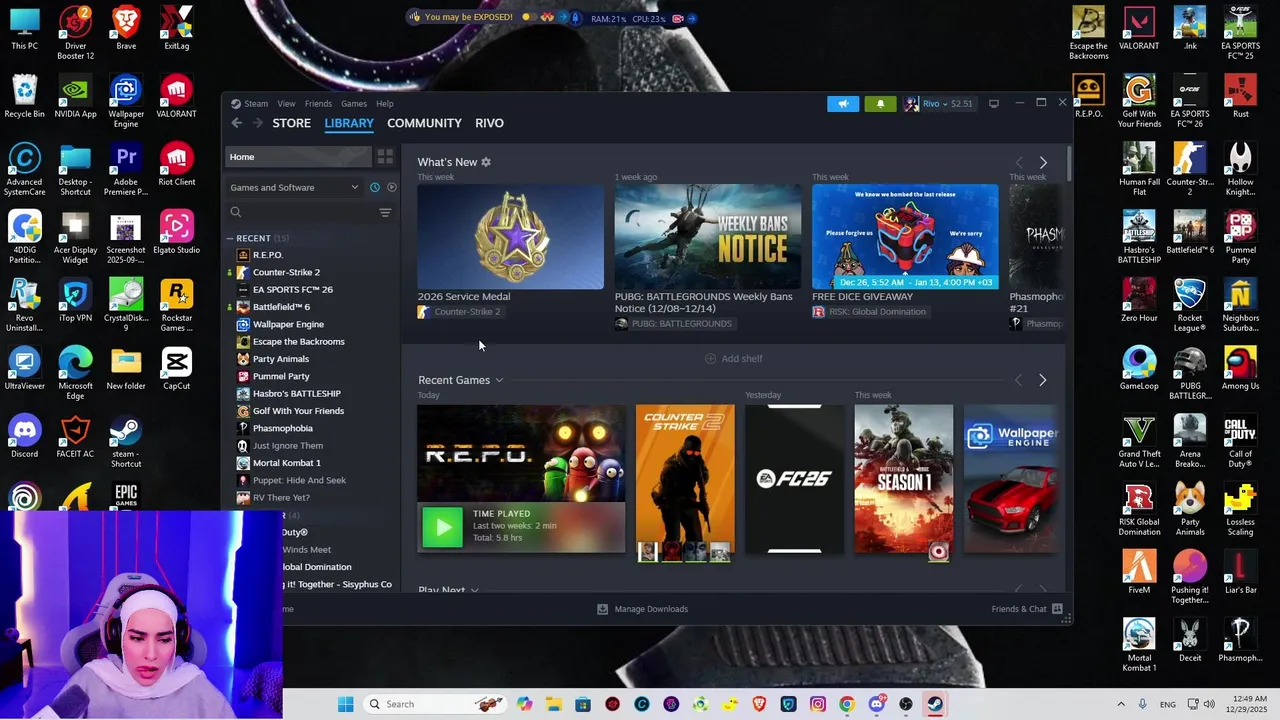This screenshot has height=720, width=1280.
Task: Open Instagram from the taskbar
Action: [818, 704]
